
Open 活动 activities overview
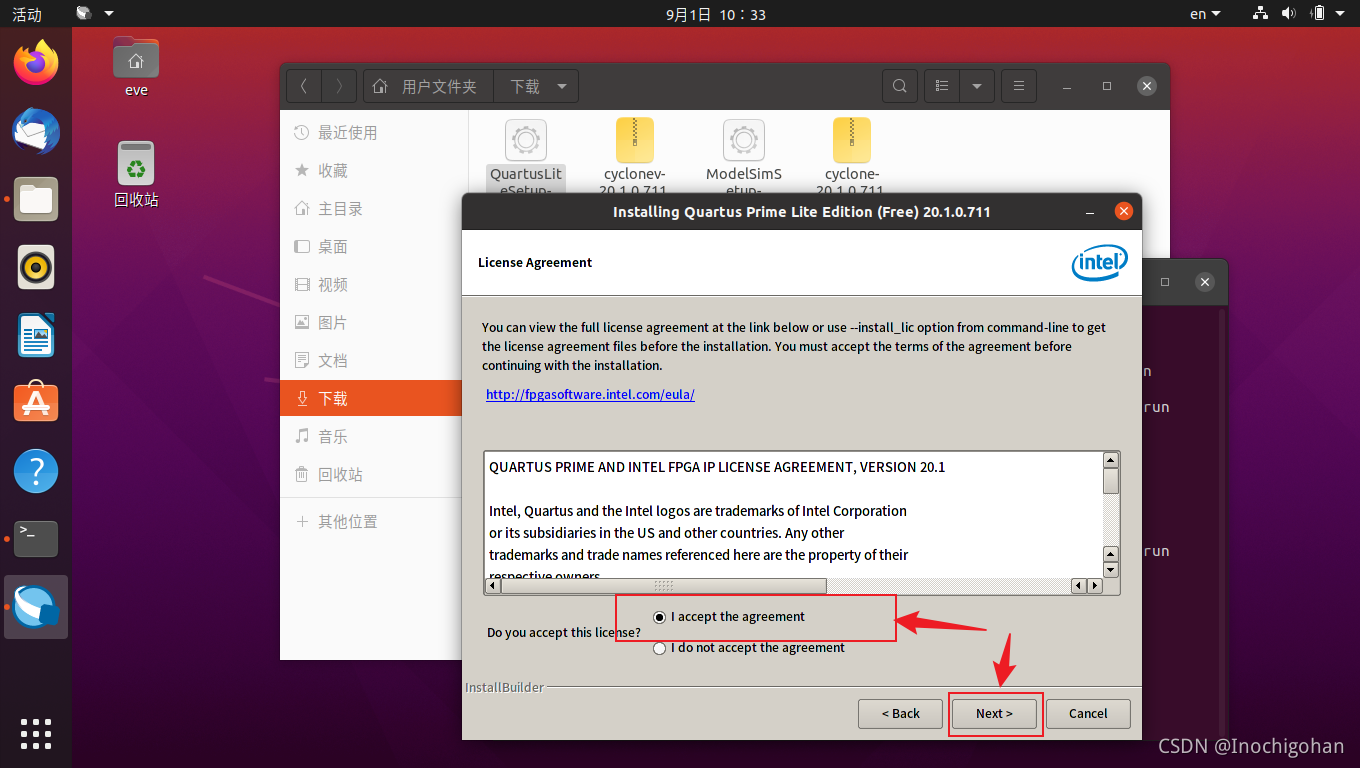27,14
